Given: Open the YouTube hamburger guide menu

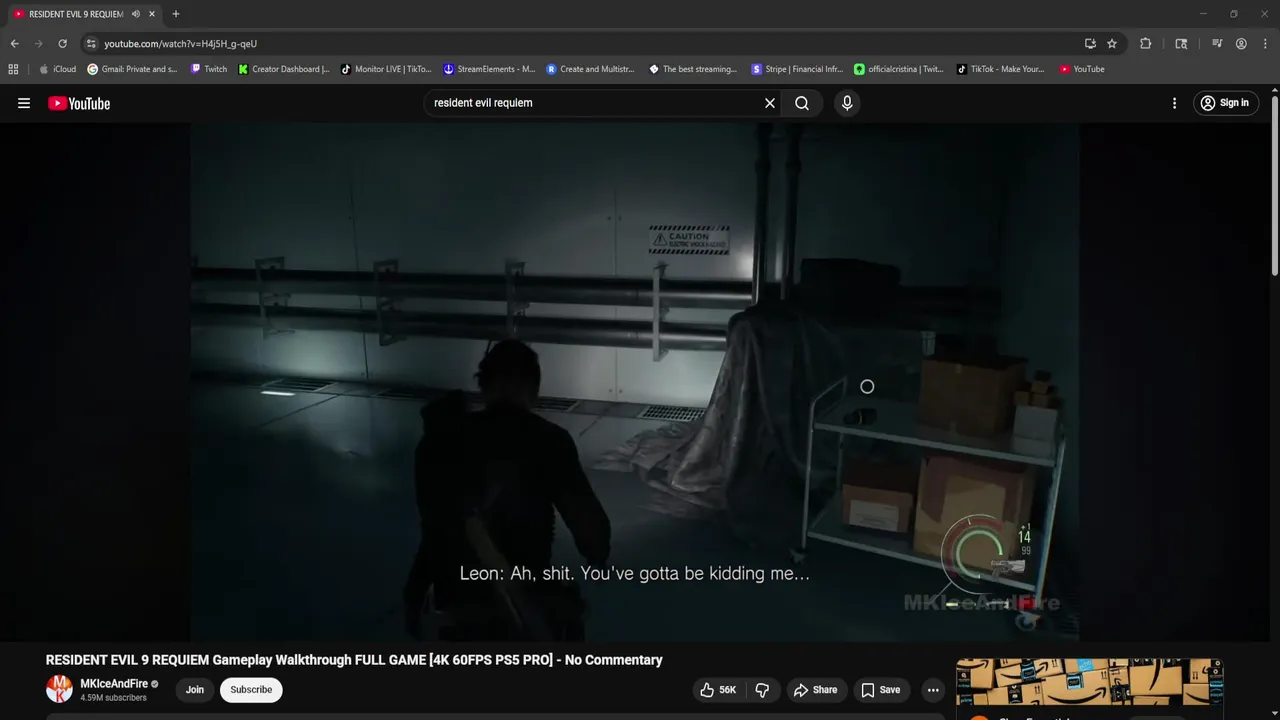Looking at the screenshot, I should (x=24, y=103).
